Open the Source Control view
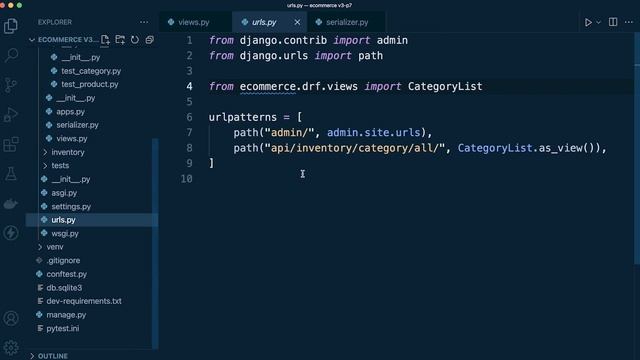This screenshot has width=640, height=360. point(11,85)
